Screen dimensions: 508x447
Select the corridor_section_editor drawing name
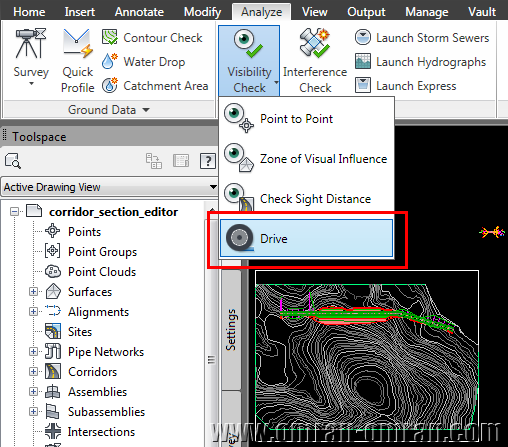click(x=113, y=212)
